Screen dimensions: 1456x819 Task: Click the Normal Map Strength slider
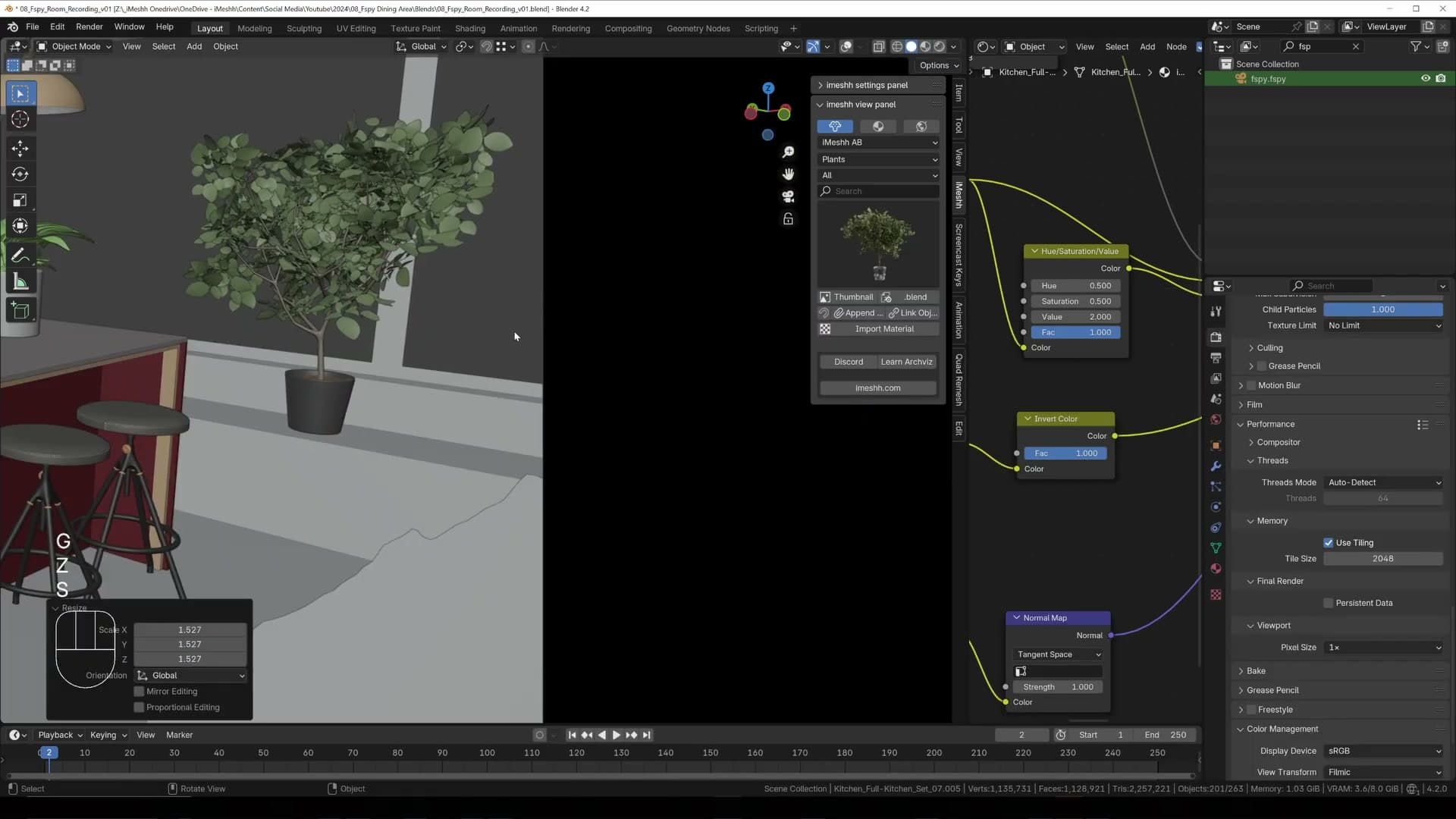click(x=1058, y=688)
